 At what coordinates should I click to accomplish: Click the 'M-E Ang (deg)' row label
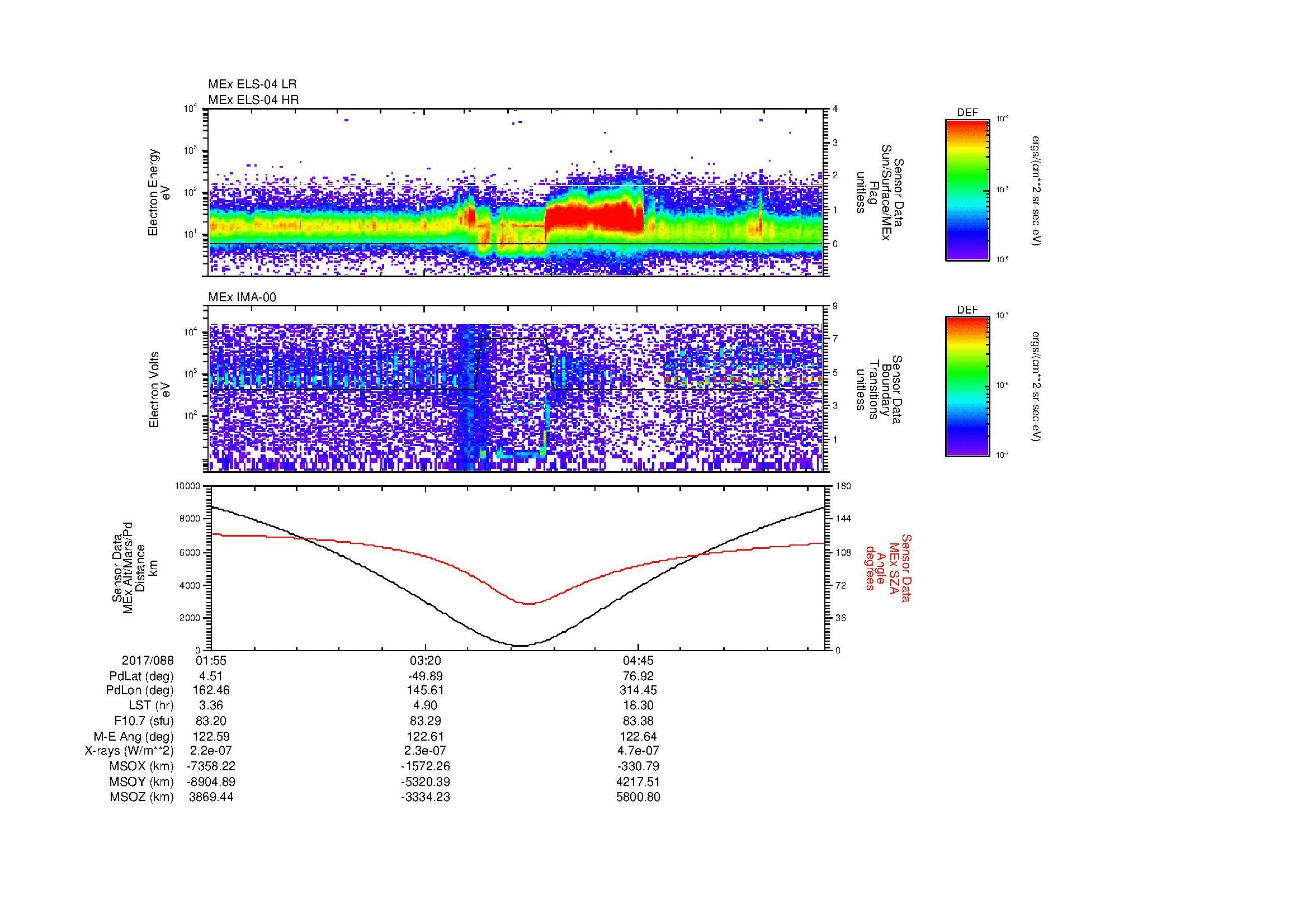click(134, 736)
